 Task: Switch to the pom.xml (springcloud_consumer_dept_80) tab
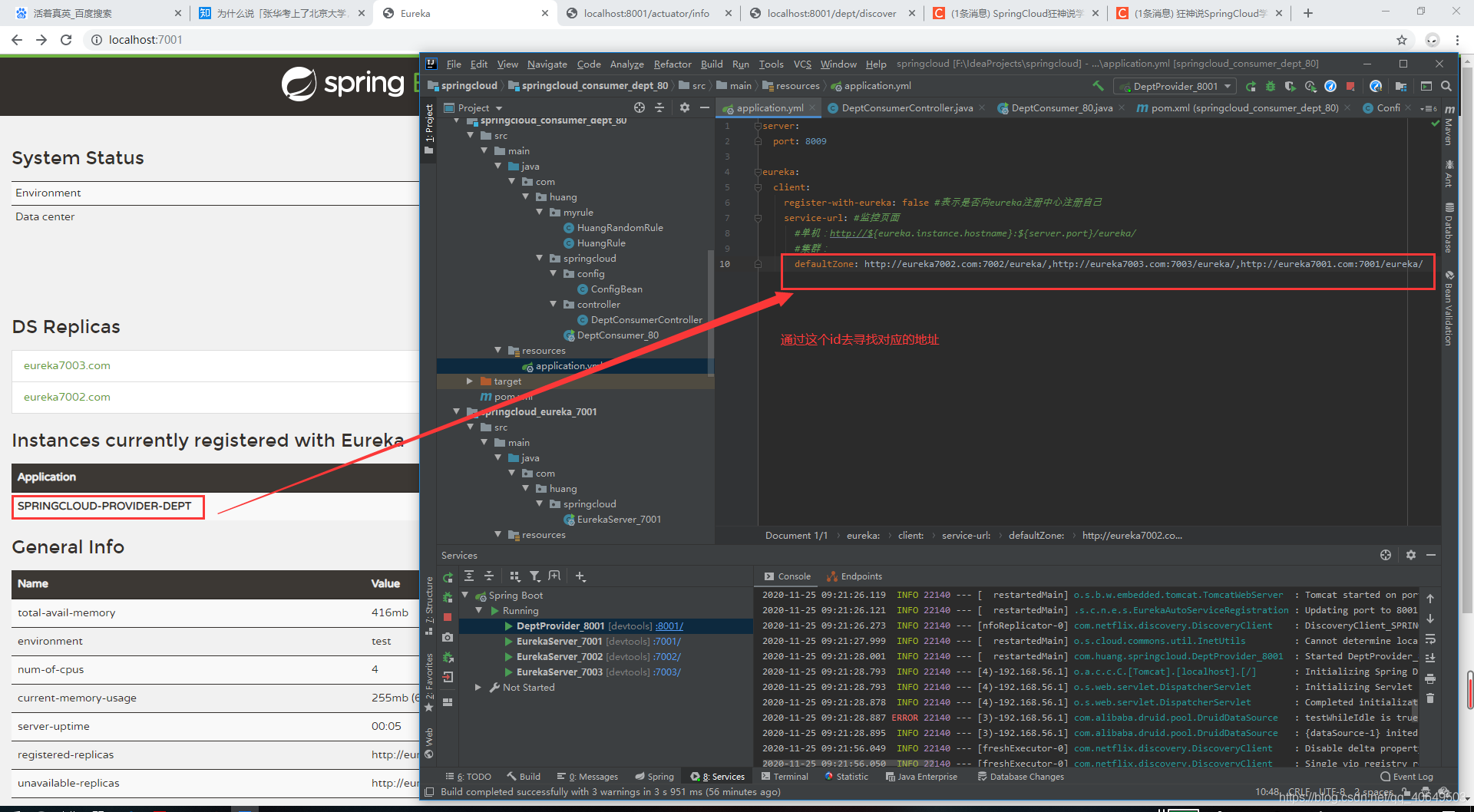tap(1244, 108)
